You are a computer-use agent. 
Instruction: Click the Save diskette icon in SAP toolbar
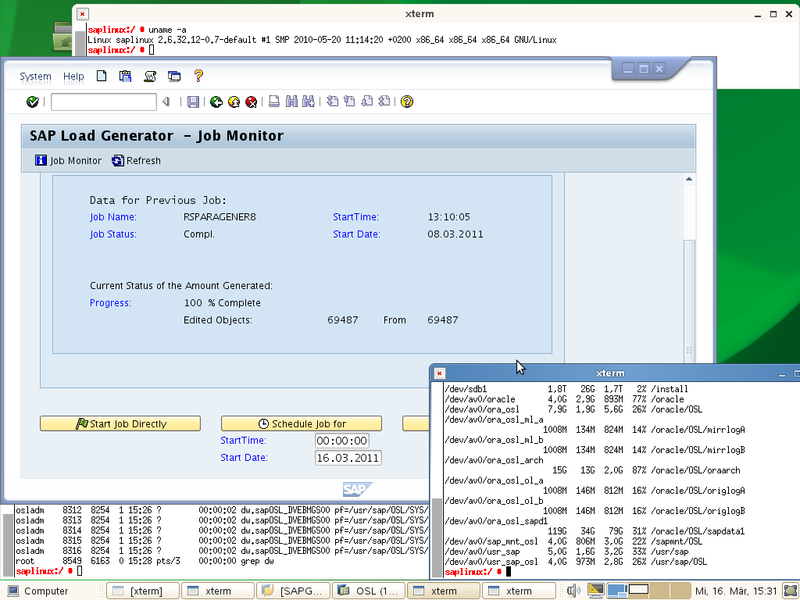click(x=193, y=102)
